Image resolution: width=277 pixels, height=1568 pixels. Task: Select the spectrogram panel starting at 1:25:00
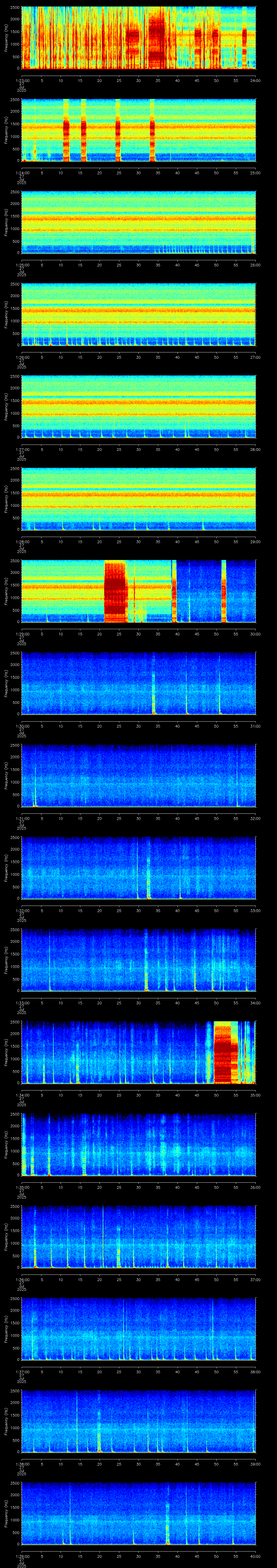click(x=138, y=222)
